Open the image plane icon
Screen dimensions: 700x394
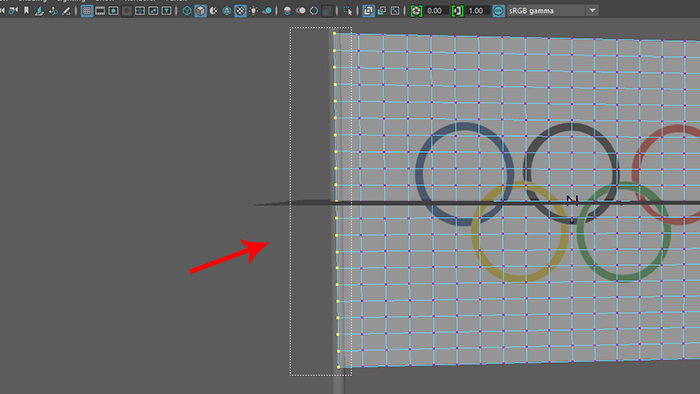(x=40, y=11)
